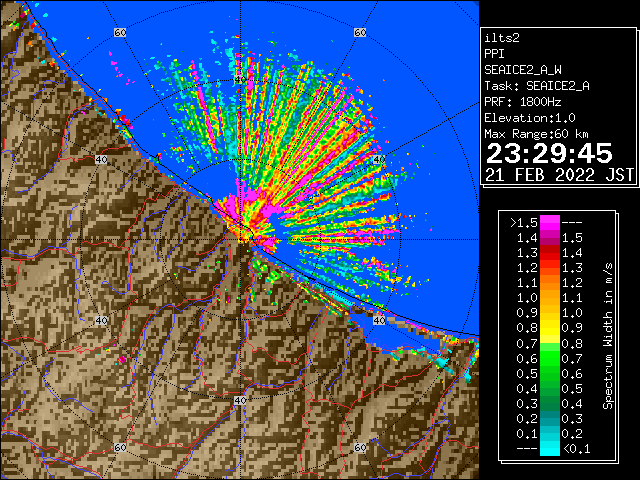Click the "ilts2" radar name text
640x480 pixels.
click(x=502, y=38)
